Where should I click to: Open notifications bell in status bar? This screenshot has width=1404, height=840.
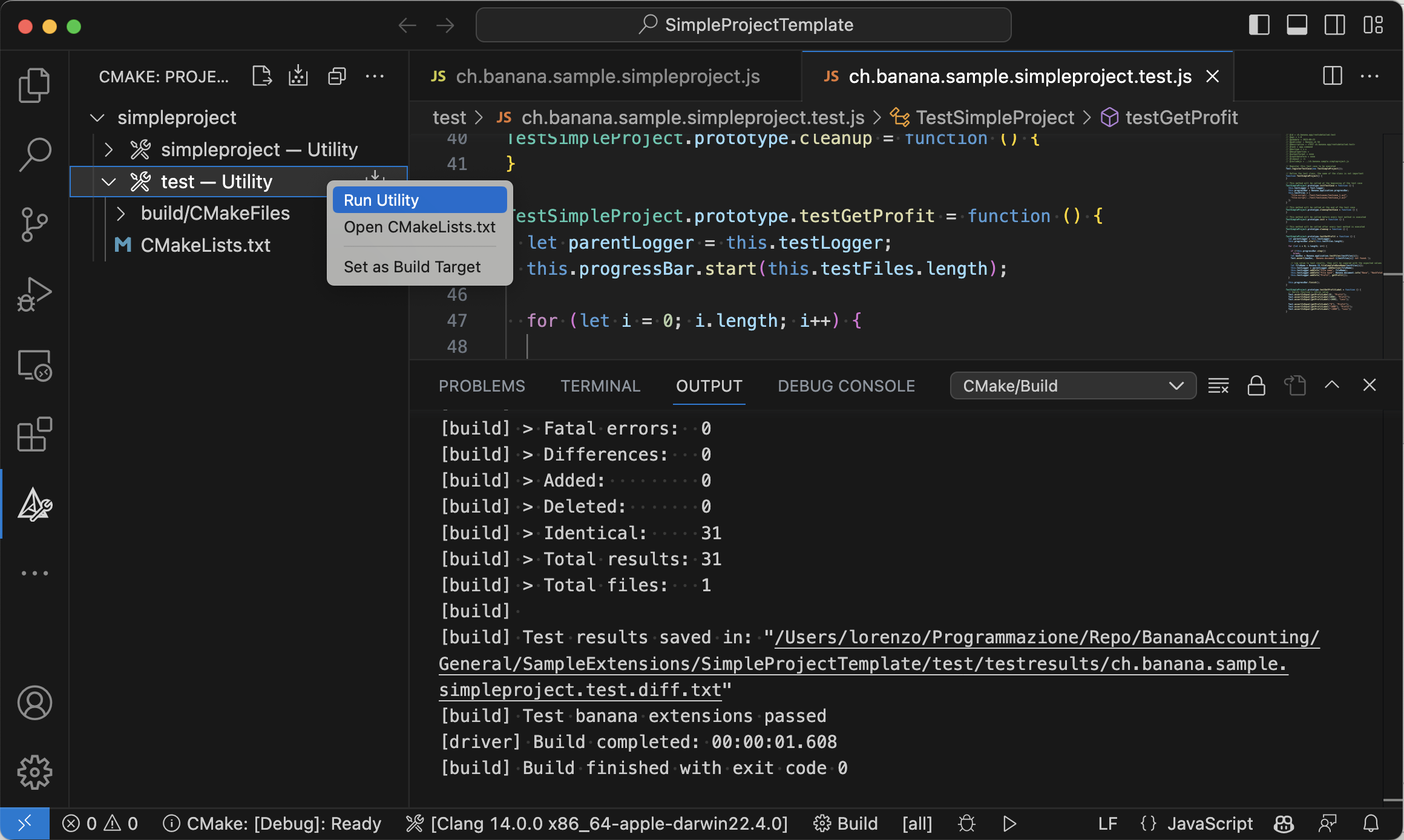1371,824
